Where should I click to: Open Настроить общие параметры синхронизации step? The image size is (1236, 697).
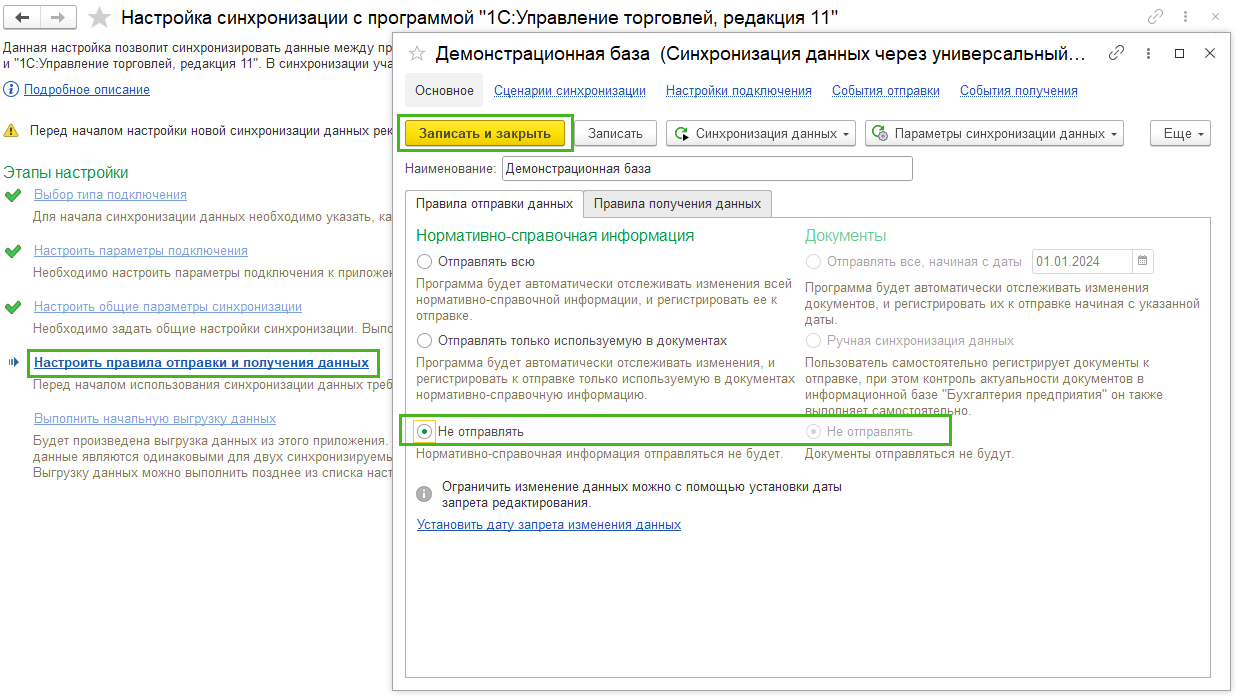click(168, 307)
